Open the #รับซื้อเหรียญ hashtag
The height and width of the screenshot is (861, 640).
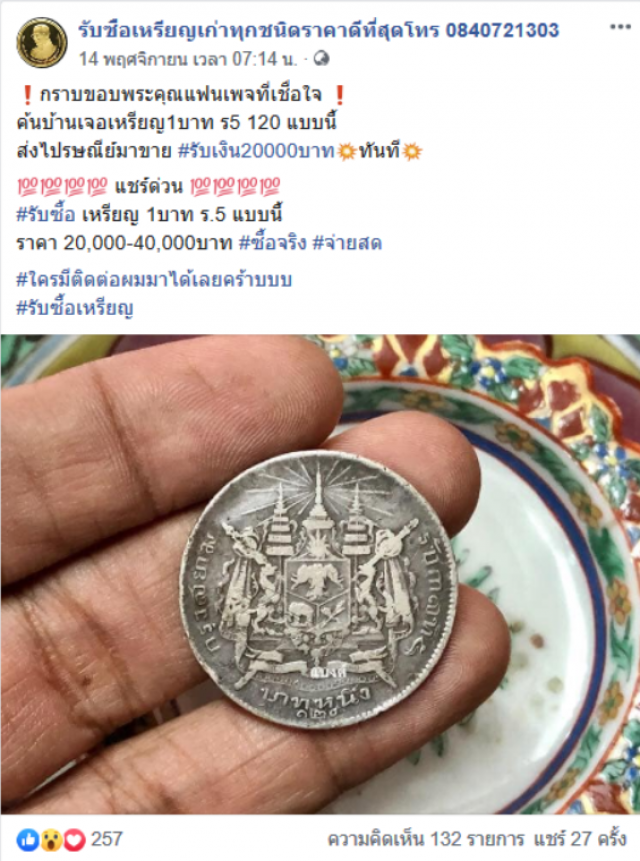point(75,308)
